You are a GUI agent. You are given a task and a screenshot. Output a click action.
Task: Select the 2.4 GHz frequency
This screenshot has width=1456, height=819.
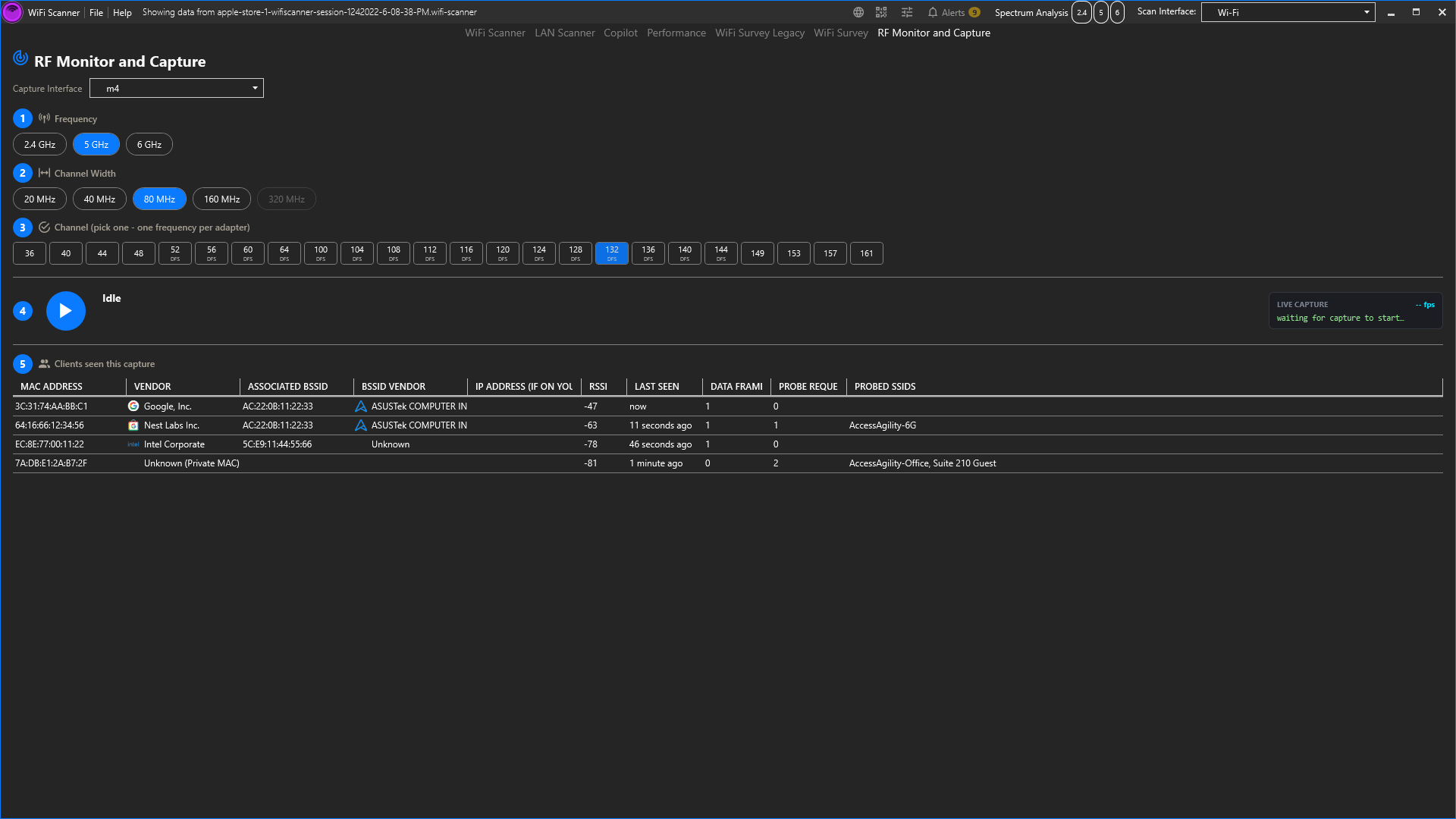(39, 144)
